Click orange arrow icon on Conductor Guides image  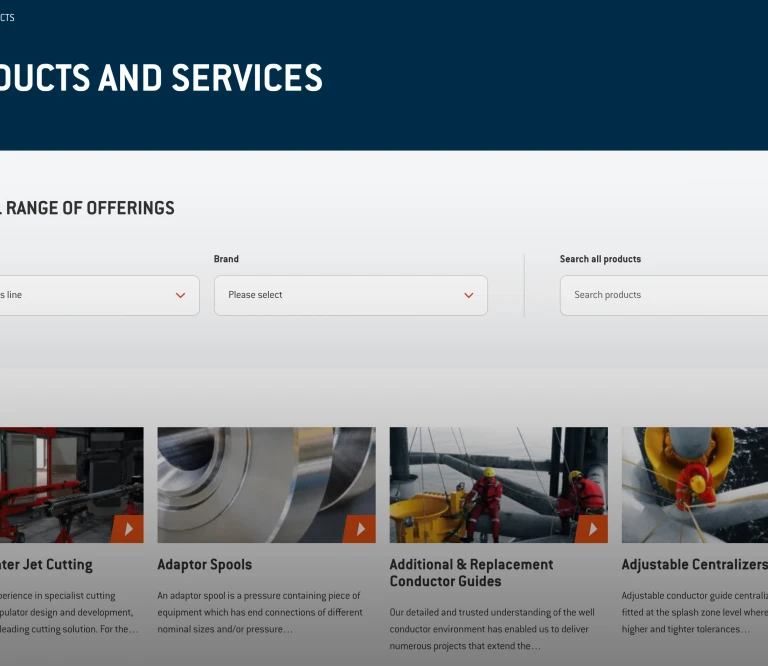point(591,529)
